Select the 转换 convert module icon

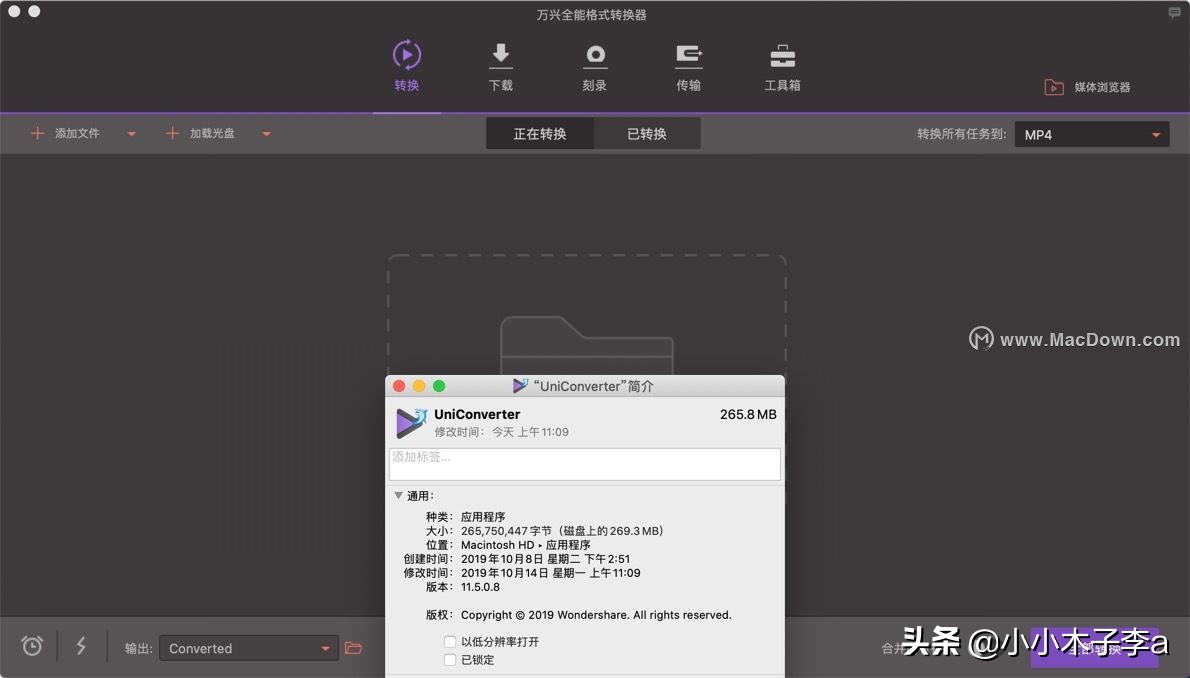406,55
